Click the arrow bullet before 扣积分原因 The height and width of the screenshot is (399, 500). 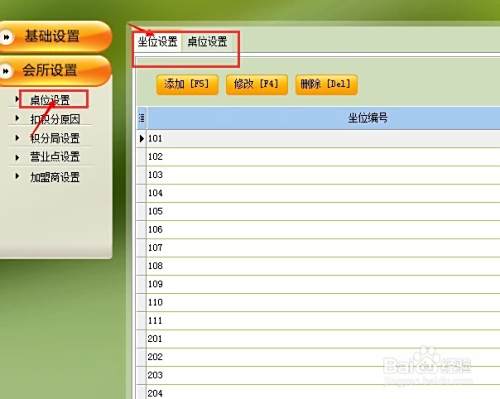pyautogui.click(x=17, y=118)
